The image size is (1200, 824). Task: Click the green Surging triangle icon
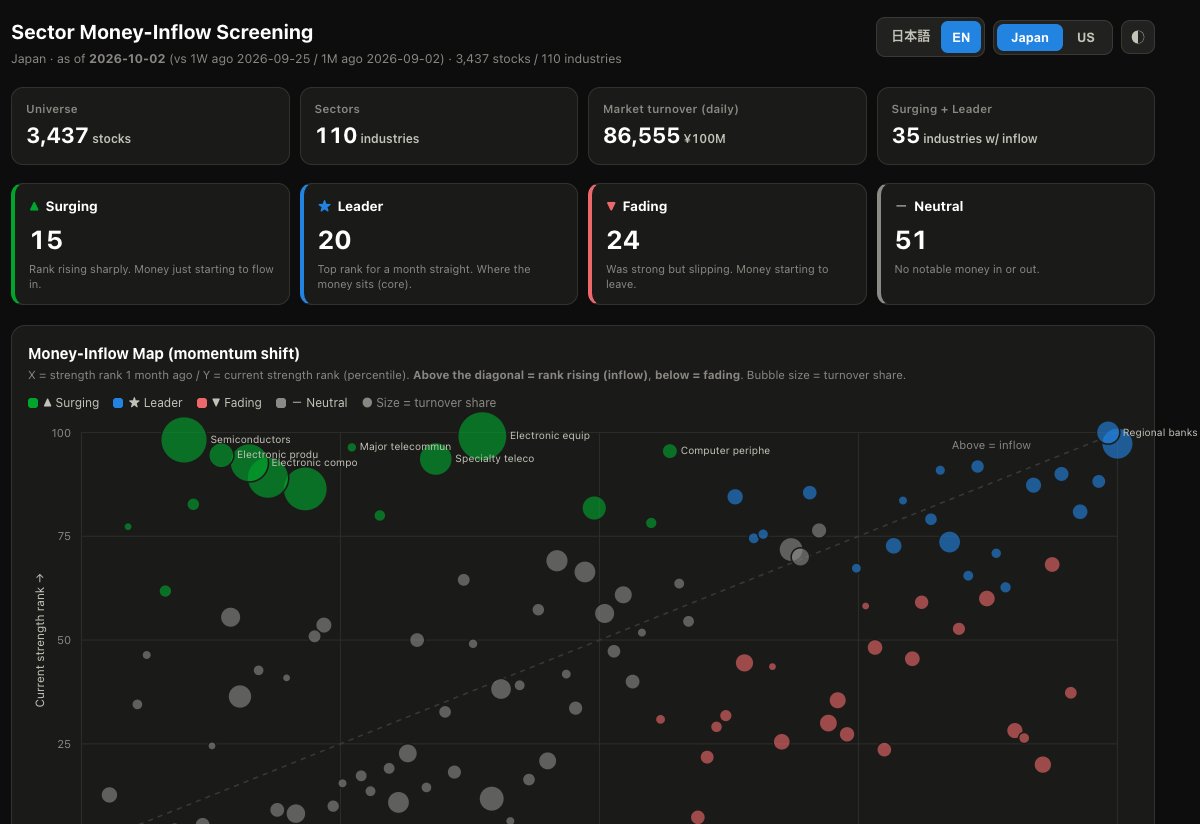pos(34,206)
